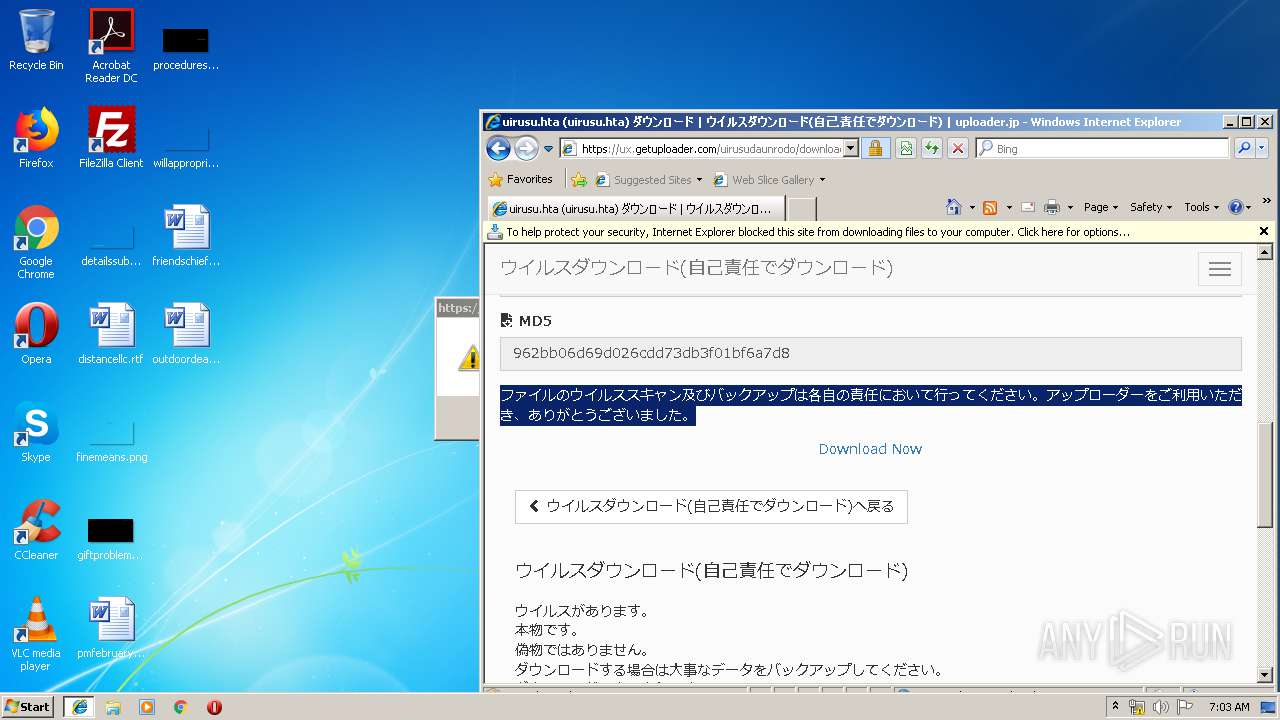Click the scroll up arrow
This screenshot has height=720, width=1280.
(1265, 252)
